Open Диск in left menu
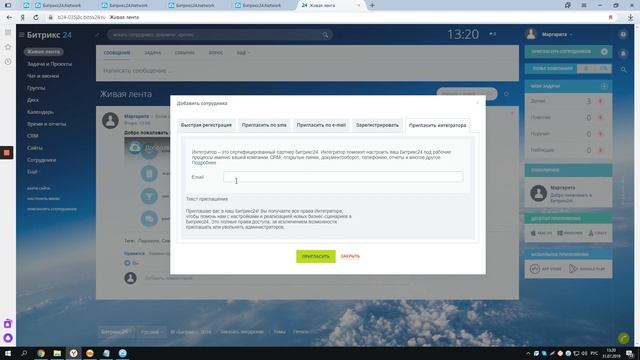 click(33, 100)
